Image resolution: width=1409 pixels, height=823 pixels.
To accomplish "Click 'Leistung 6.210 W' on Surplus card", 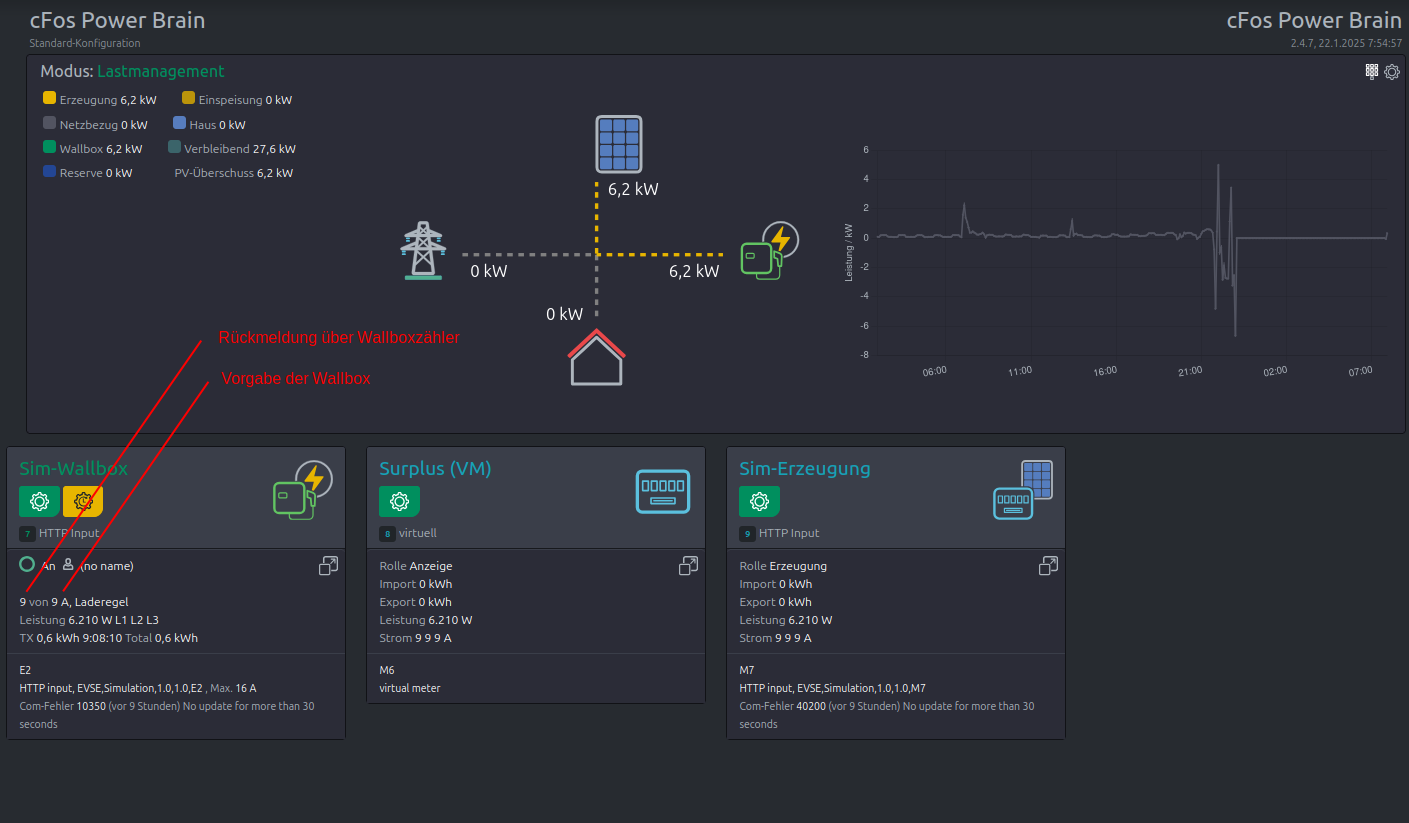I will 426,620.
